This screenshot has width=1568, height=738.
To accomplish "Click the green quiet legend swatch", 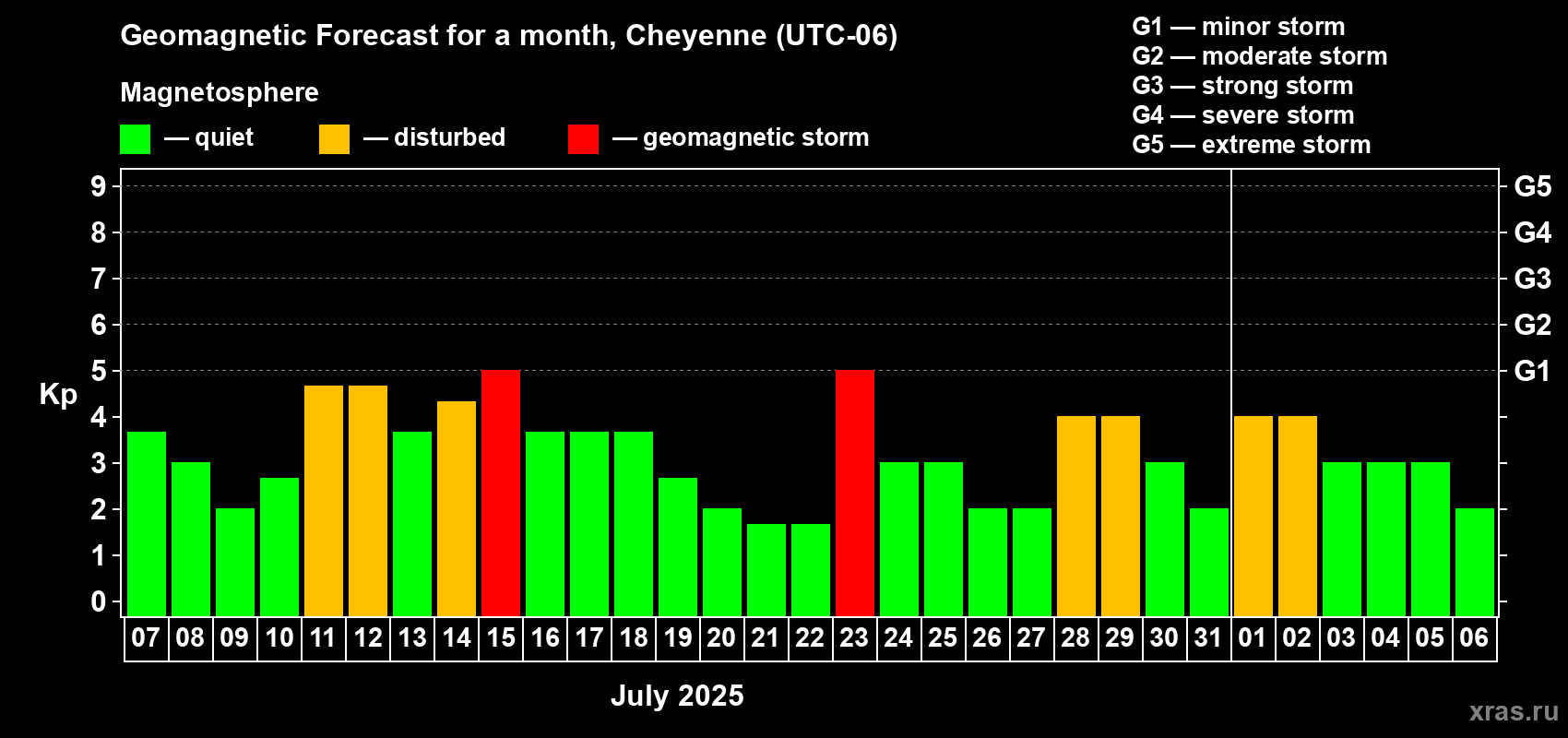I will [135, 139].
